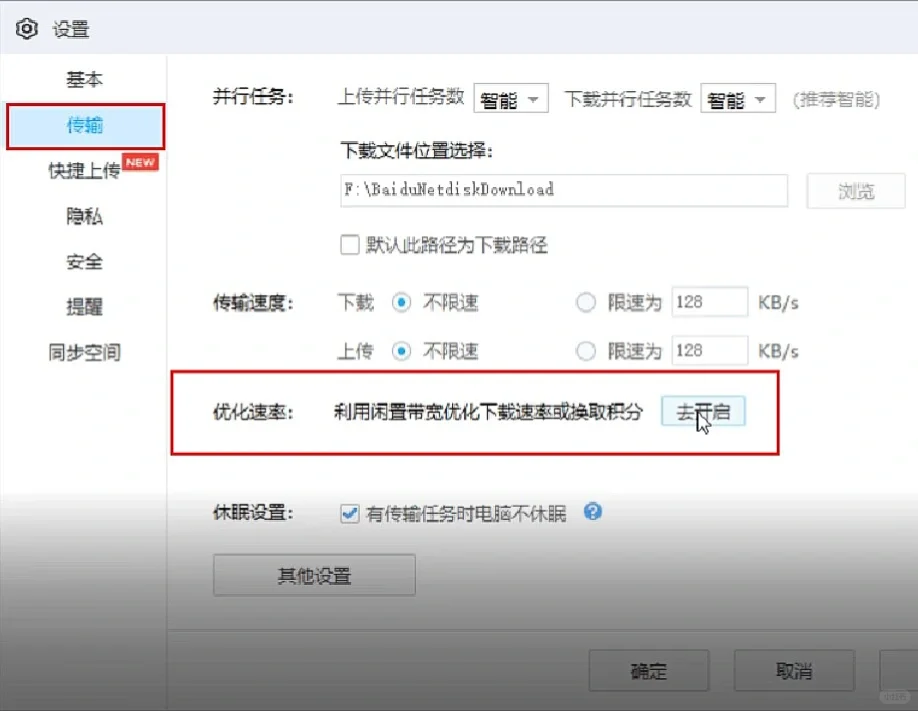Click the blue help question-mark icon

593,512
